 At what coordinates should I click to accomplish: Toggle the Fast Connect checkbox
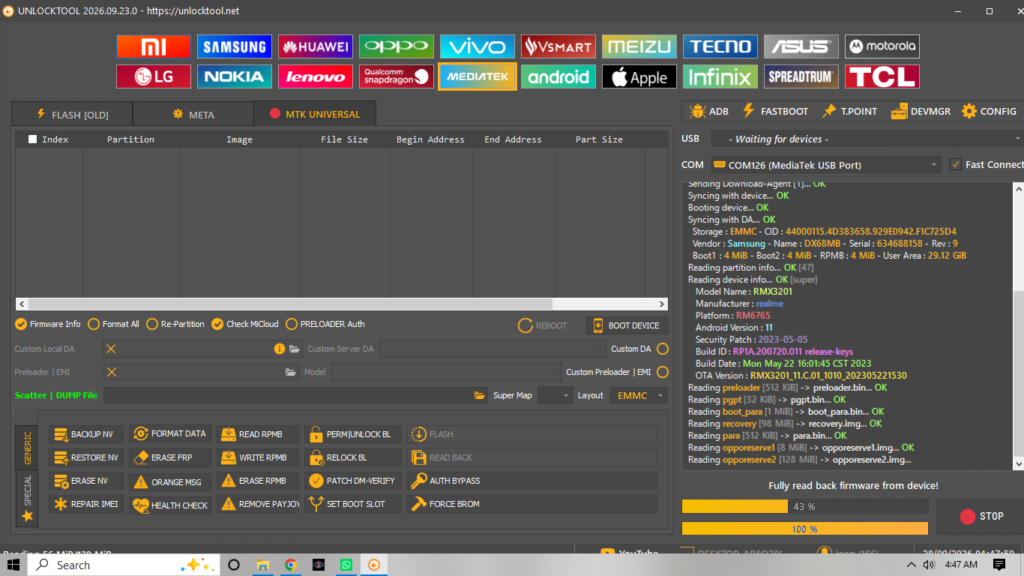pyautogui.click(x=955, y=165)
